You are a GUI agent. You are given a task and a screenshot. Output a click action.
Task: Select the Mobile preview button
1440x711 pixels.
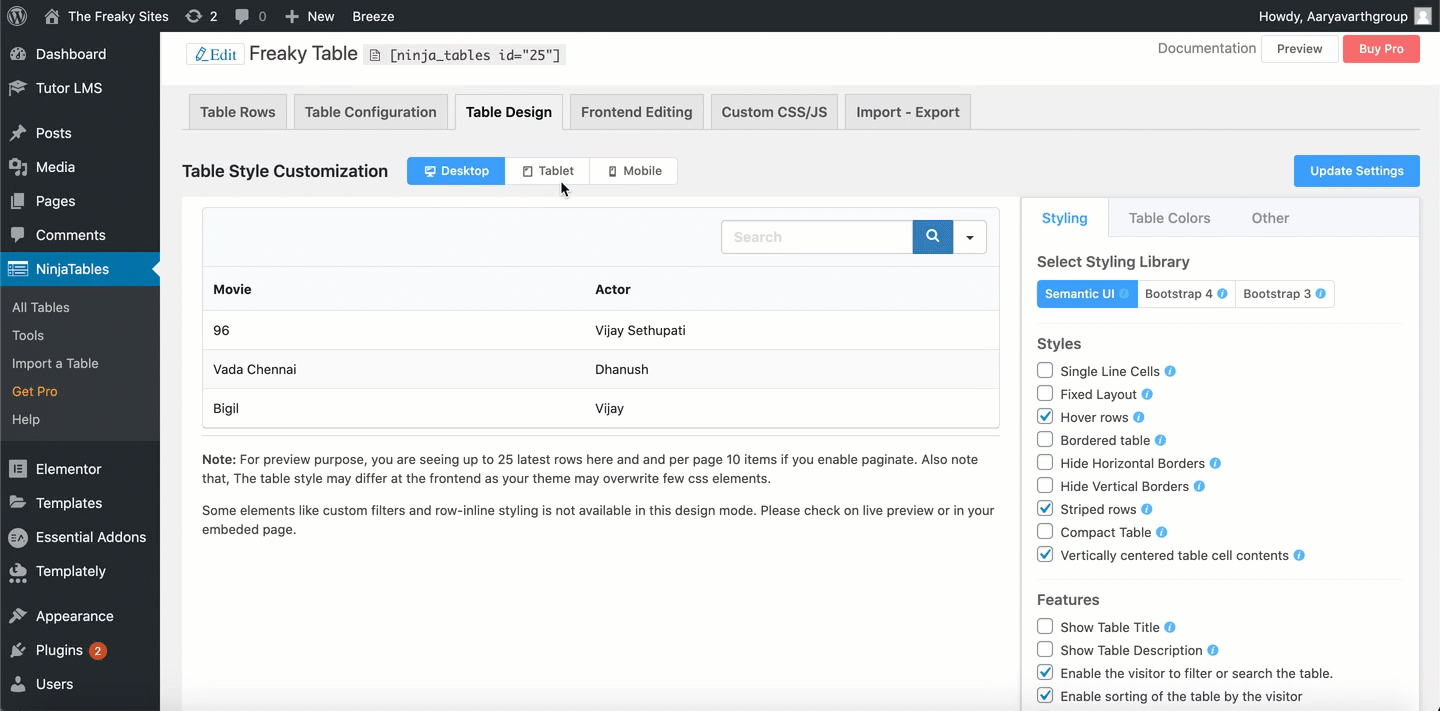point(634,171)
